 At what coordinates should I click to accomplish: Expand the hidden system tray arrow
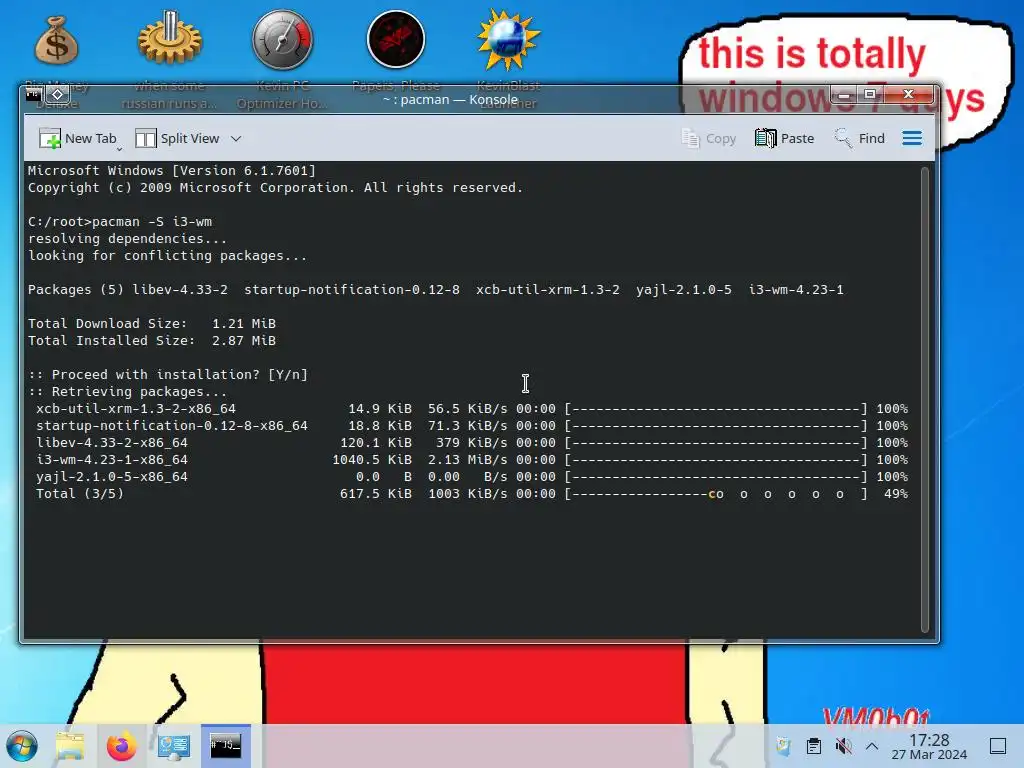pyautogui.click(x=872, y=746)
